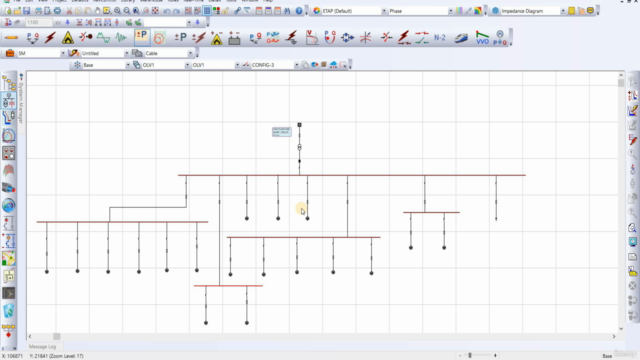Screen dimensions: 640x360
Task: Select the Harmonic Analysis waveform icon
Action: click(103, 38)
